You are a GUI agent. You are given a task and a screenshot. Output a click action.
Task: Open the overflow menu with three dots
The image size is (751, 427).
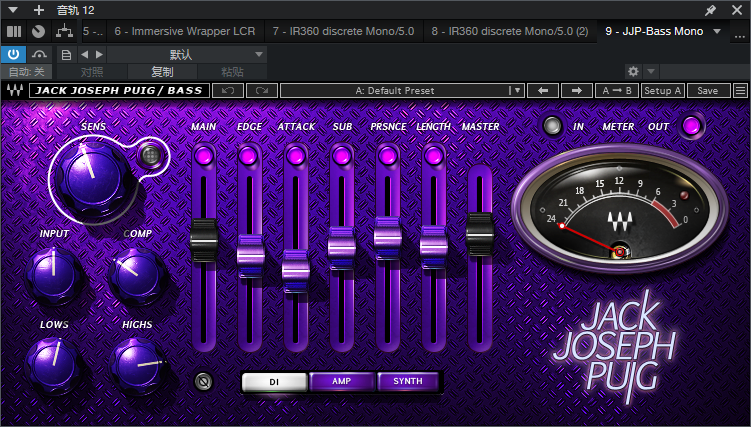click(739, 34)
